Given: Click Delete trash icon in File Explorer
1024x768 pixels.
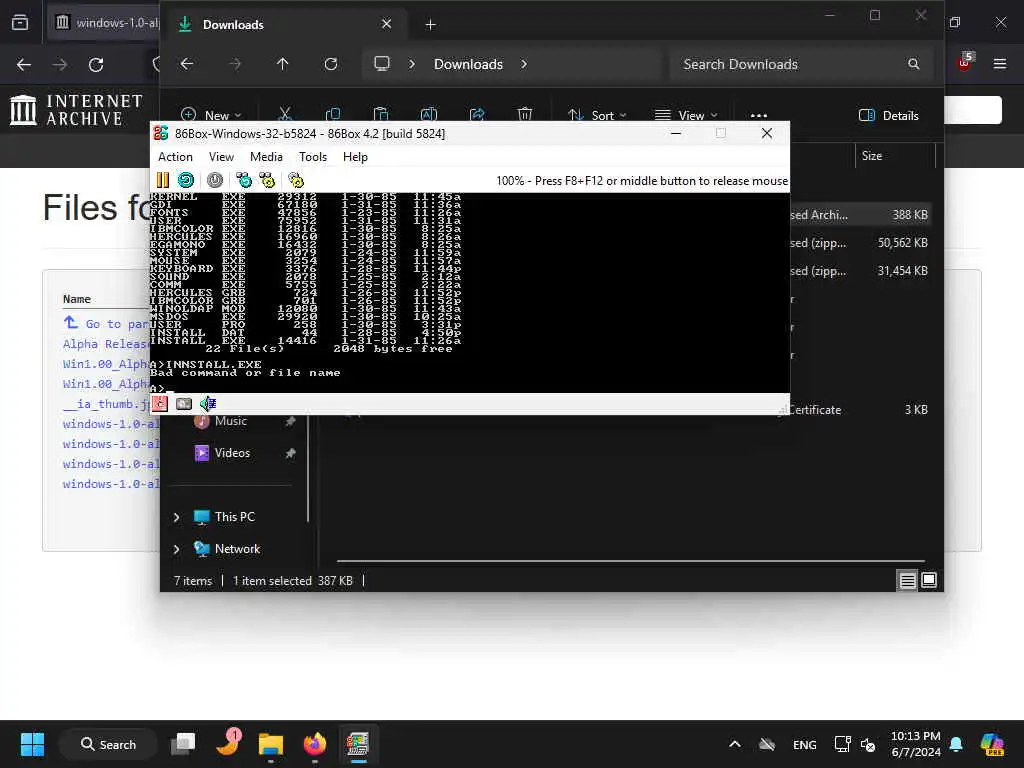Looking at the screenshot, I should coord(524,115).
